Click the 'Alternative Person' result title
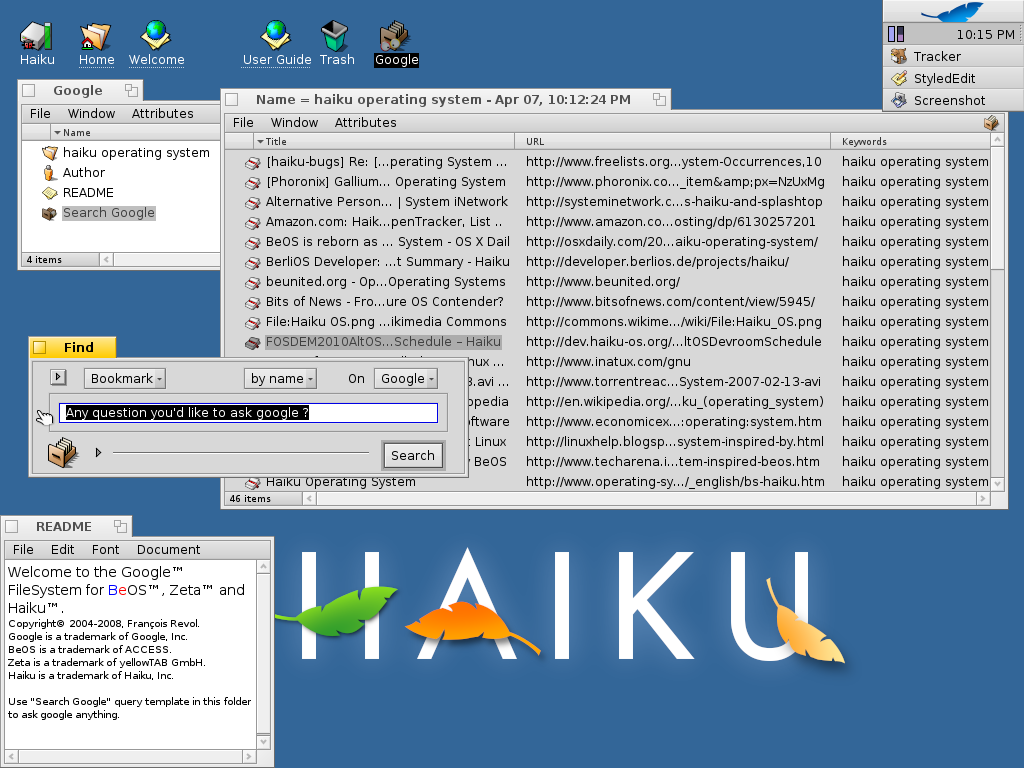The height and width of the screenshot is (768, 1024). tap(387, 202)
